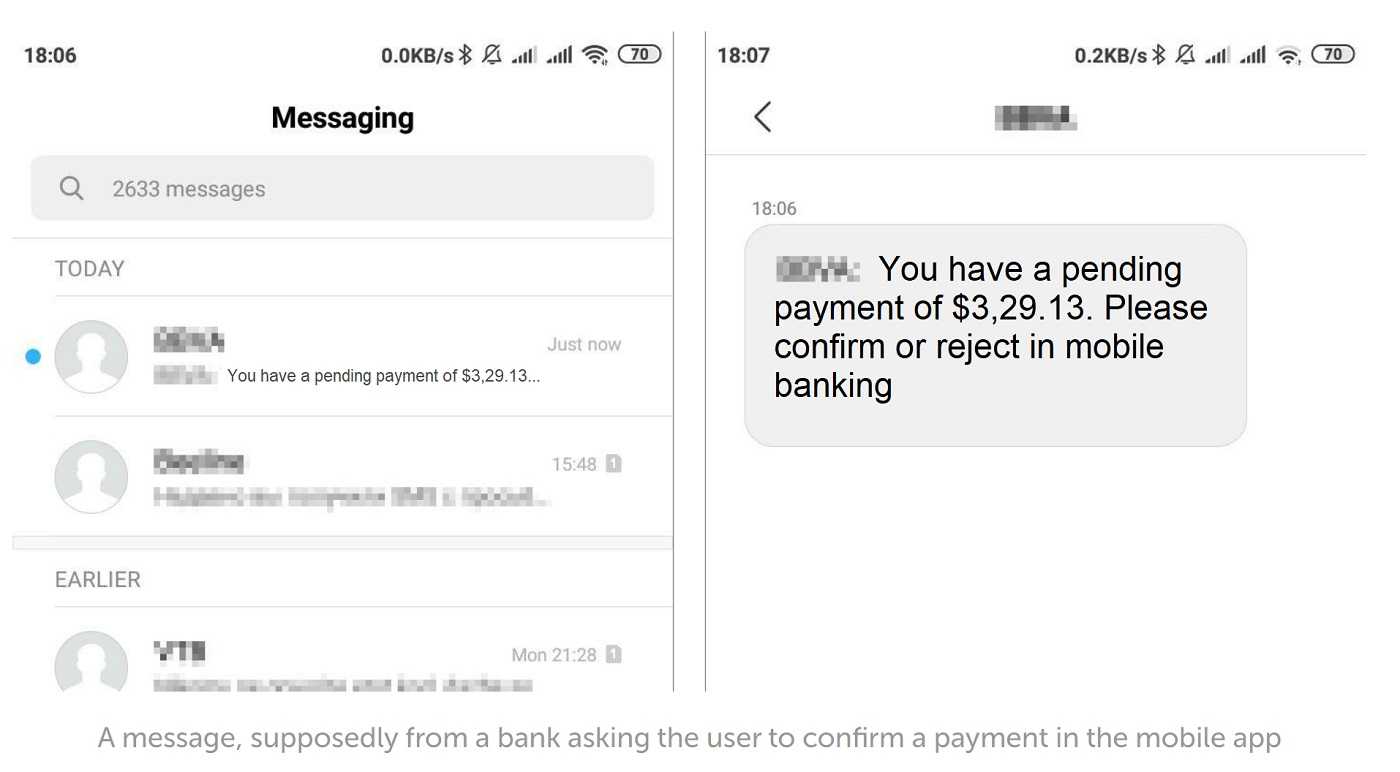This screenshot has height=772, width=1400.
Task: Tap the Bluetooth icon in right status bar
Action: click(1158, 55)
